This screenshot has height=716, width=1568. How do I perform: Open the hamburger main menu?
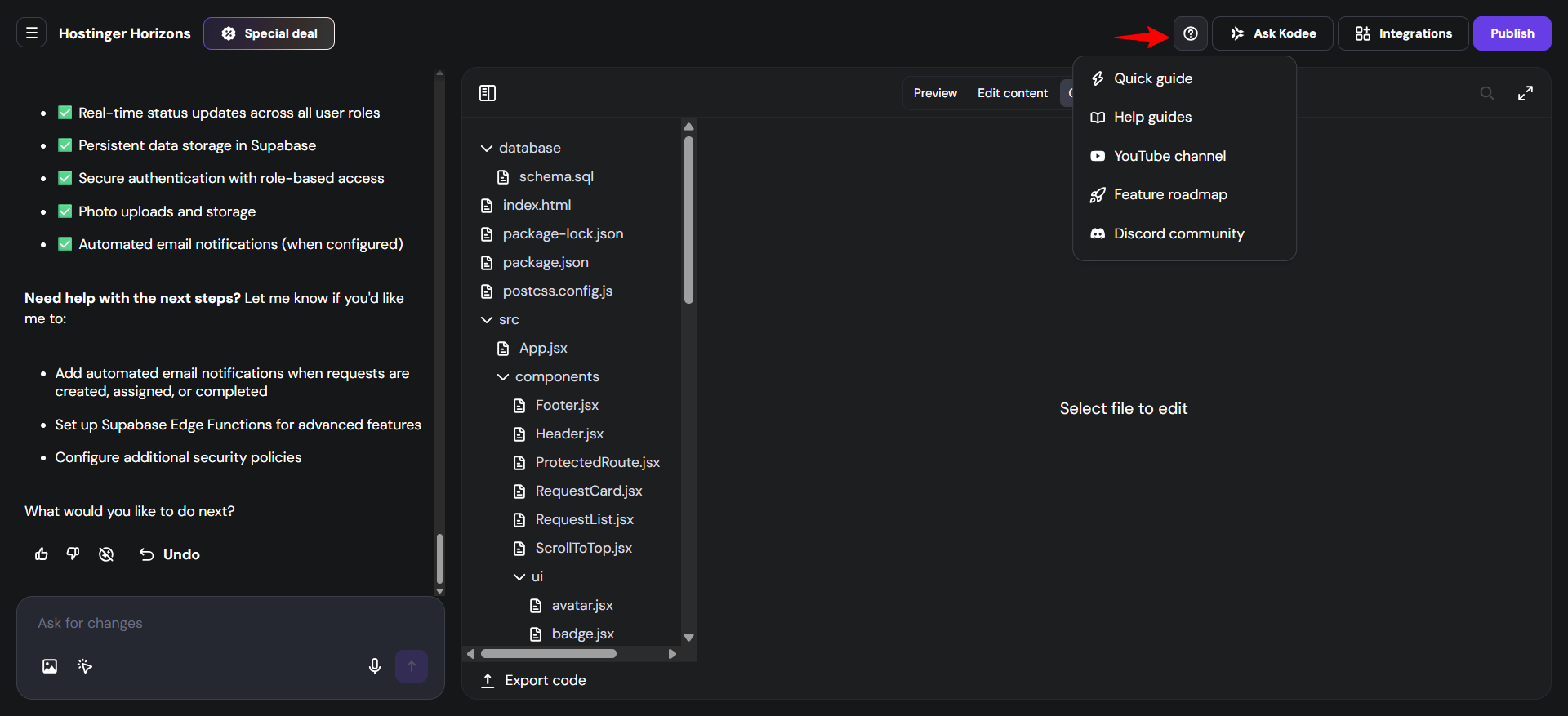point(32,33)
